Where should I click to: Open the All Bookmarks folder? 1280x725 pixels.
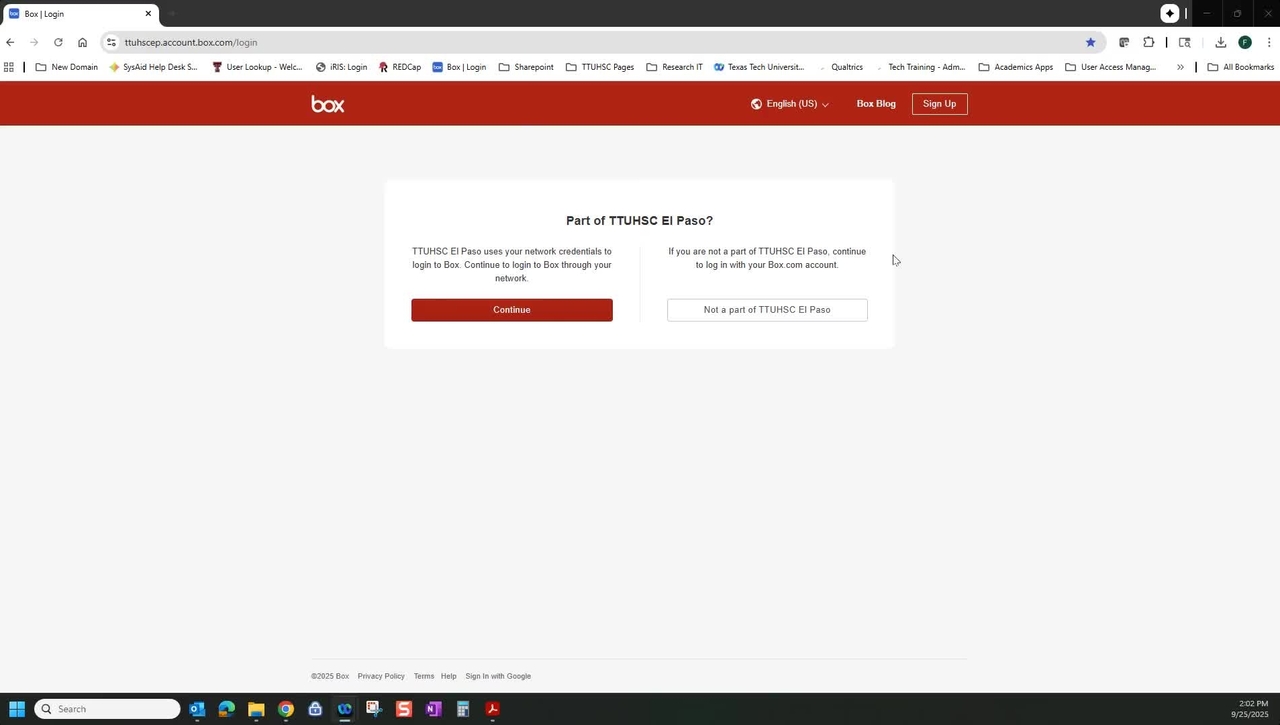click(x=1240, y=67)
